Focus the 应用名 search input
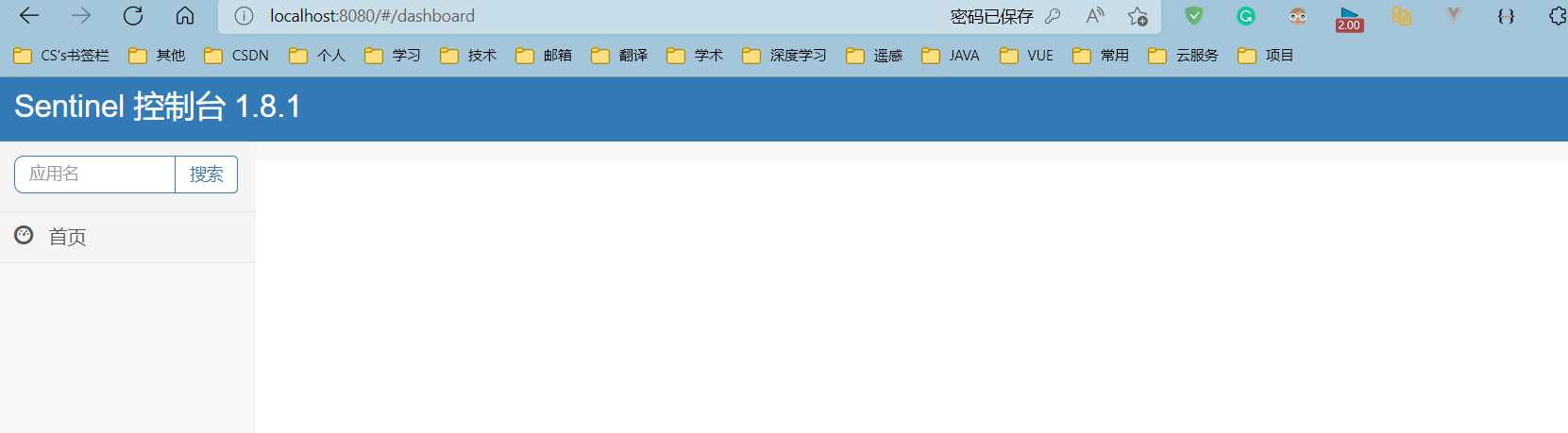The image size is (1568, 433). click(x=94, y=175)
